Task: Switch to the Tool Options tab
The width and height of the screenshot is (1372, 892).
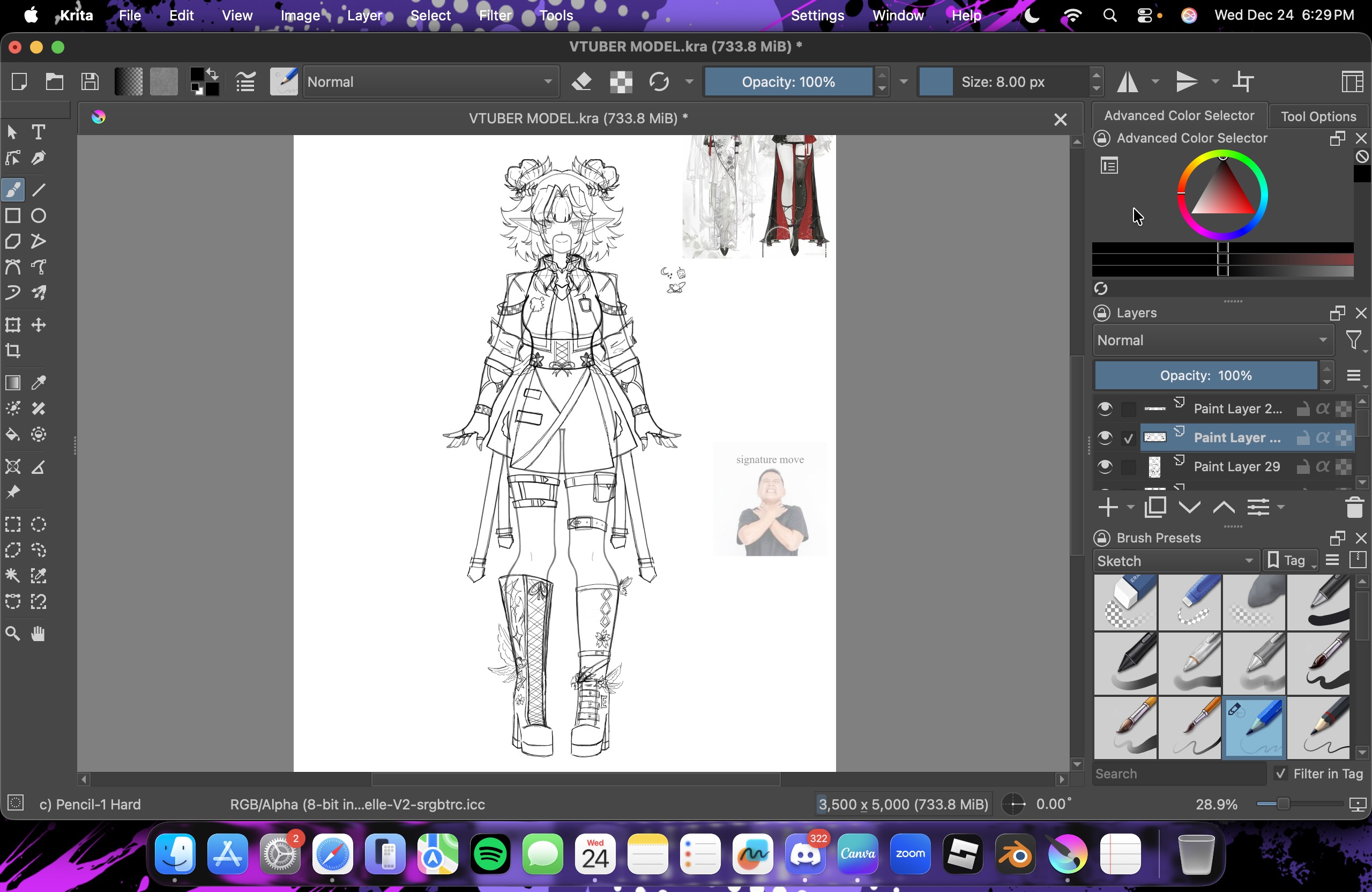Action: 1318,116
